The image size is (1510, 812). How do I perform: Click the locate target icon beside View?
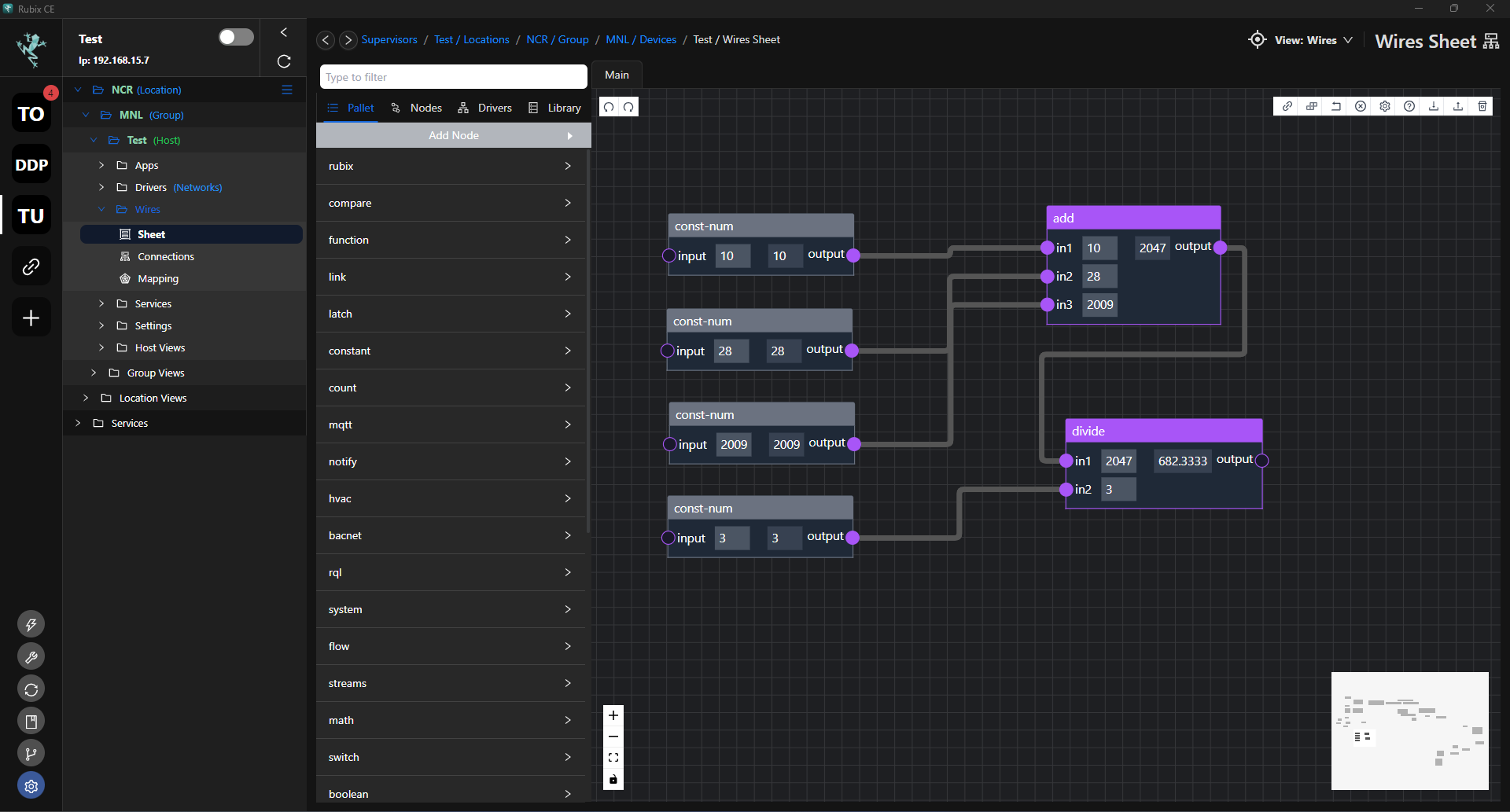[x=1257, y=39]
